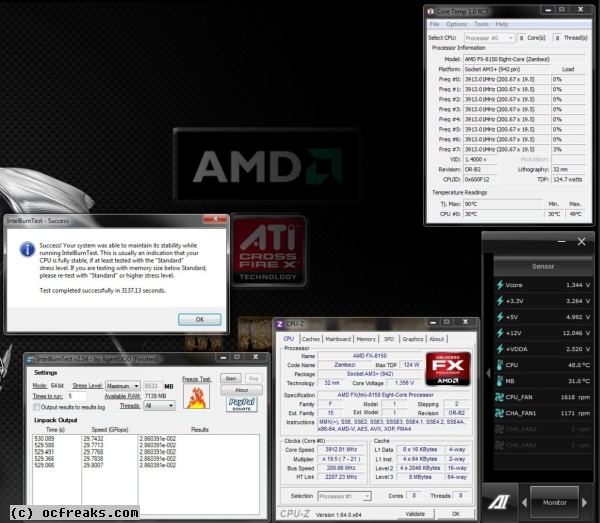
Task: Switch to the Caches tab in CPU-Z
Action: coord(310,339)
